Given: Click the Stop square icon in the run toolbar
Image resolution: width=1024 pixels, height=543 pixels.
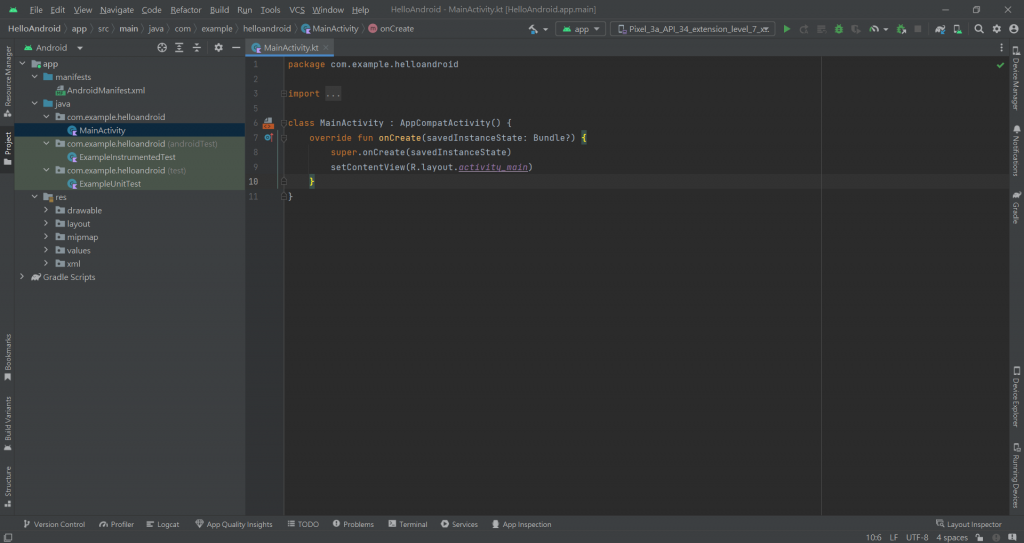Looking at the screenshot, I should [918, 29].
